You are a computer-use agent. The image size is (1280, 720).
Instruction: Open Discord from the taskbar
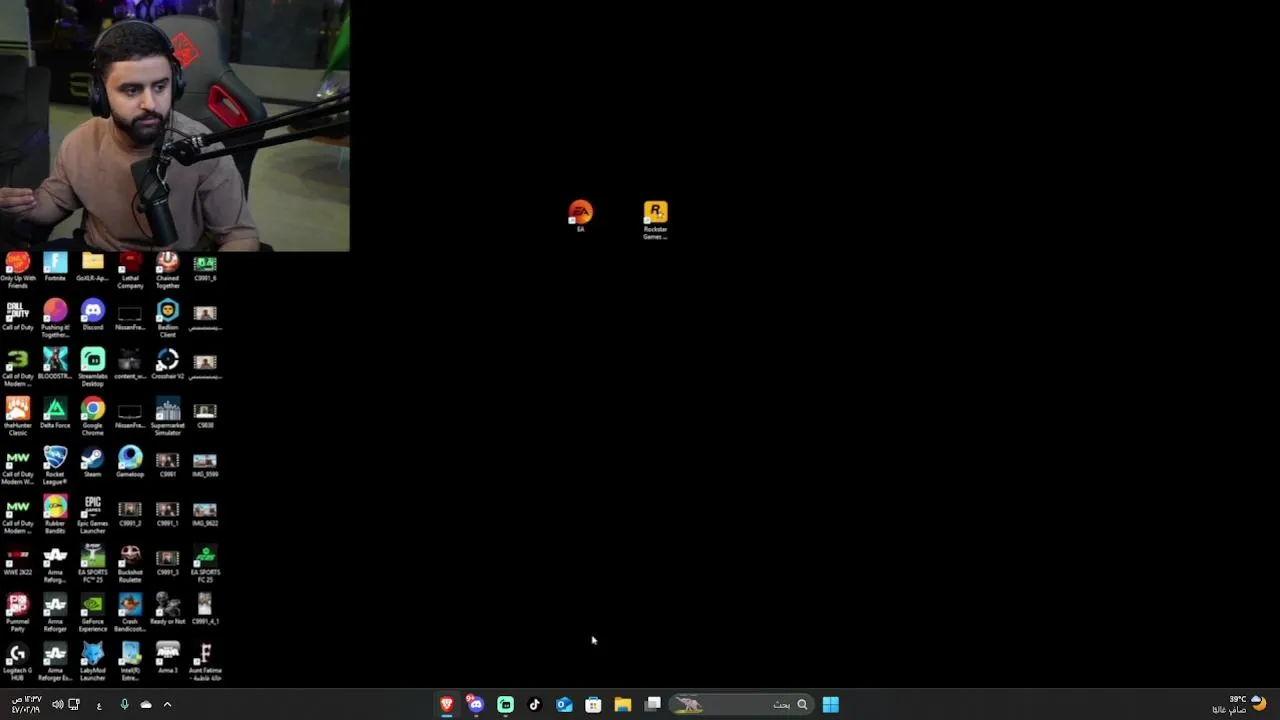tap(476, 704)
